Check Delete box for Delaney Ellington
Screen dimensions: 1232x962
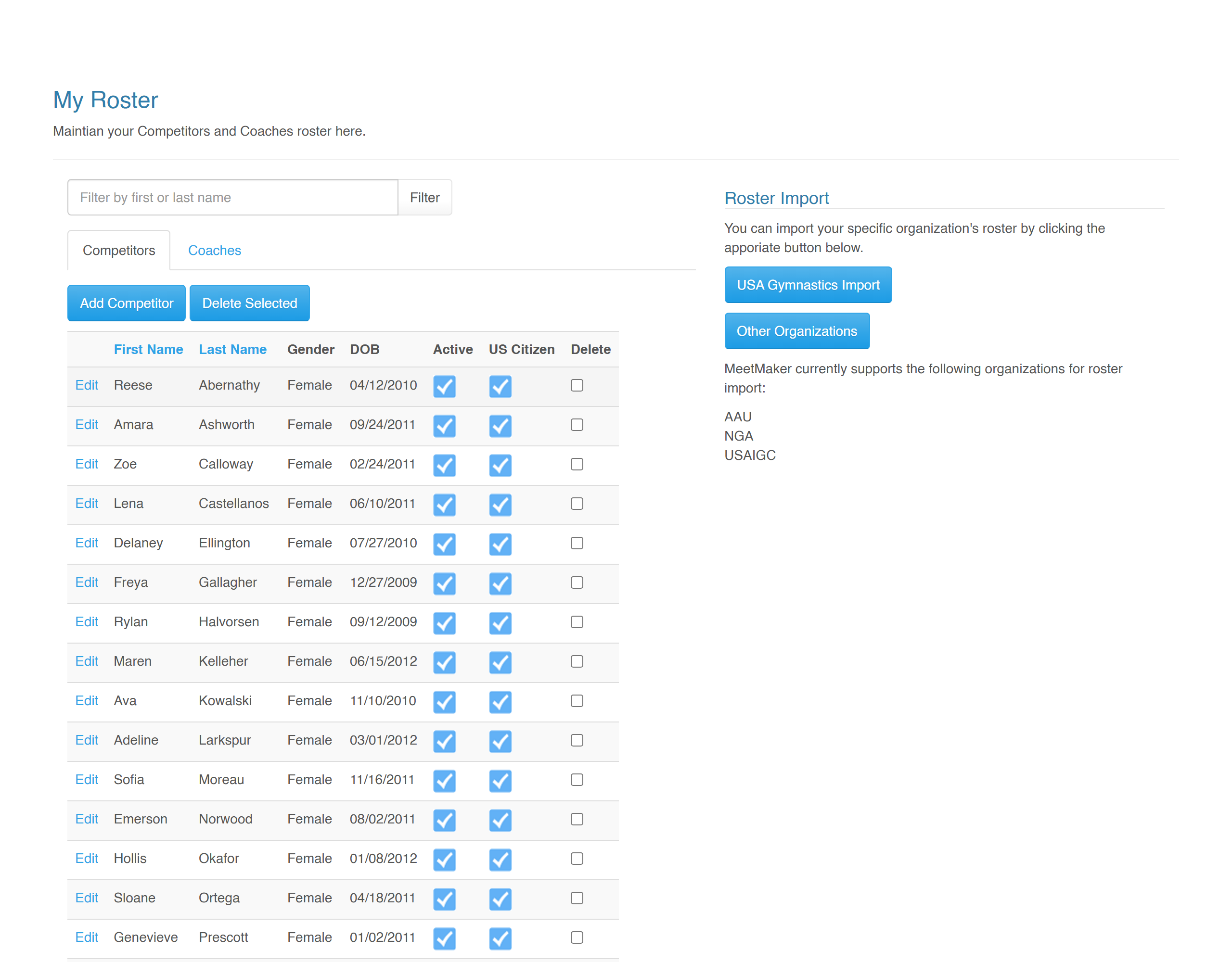(x=577, y=543)
